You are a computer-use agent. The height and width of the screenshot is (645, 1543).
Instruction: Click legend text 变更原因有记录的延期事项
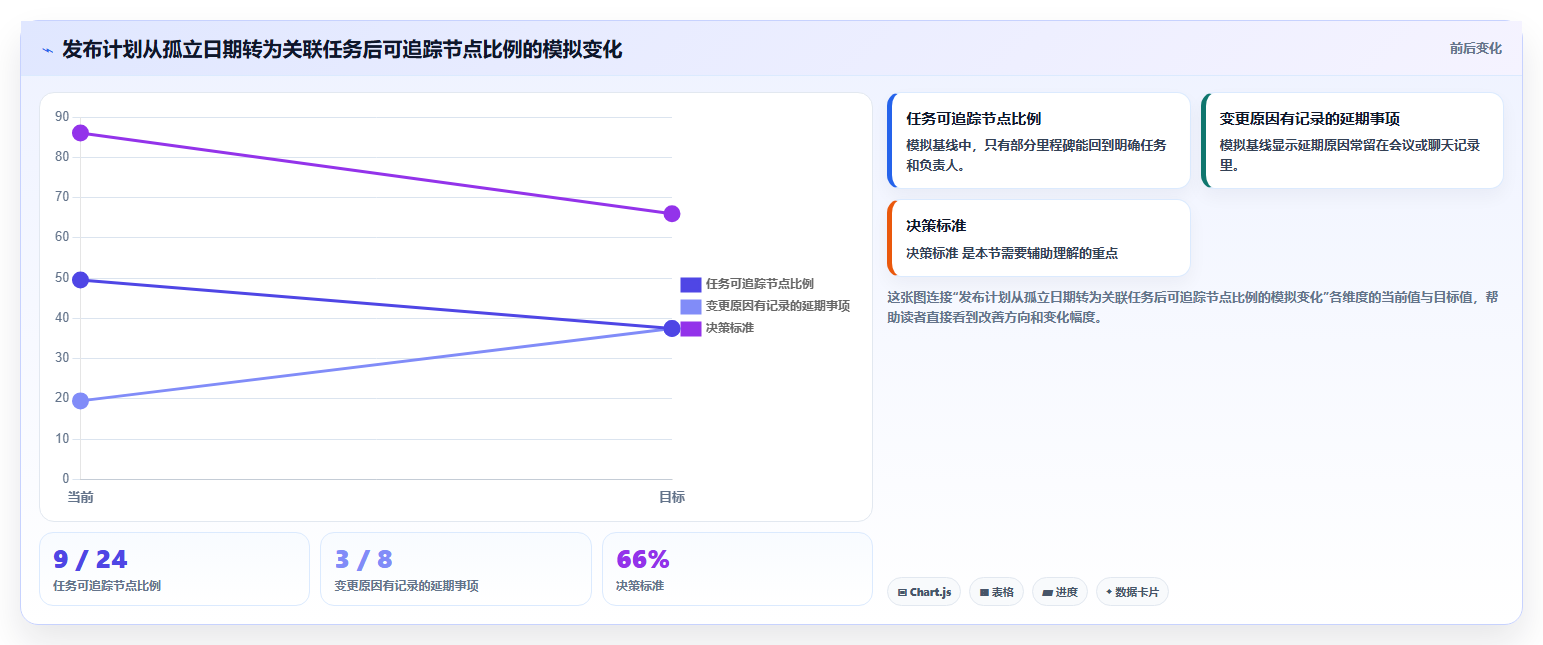pyautogui.click(x=777, y=306)
